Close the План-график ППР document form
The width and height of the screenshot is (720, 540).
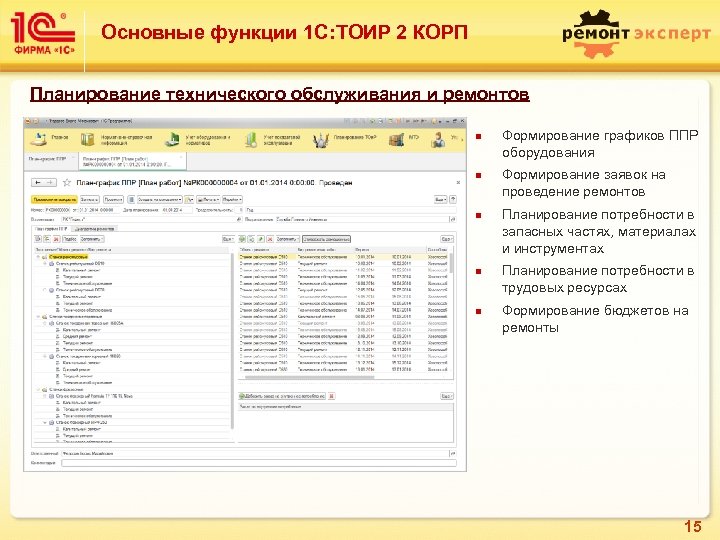click(458, 183)
